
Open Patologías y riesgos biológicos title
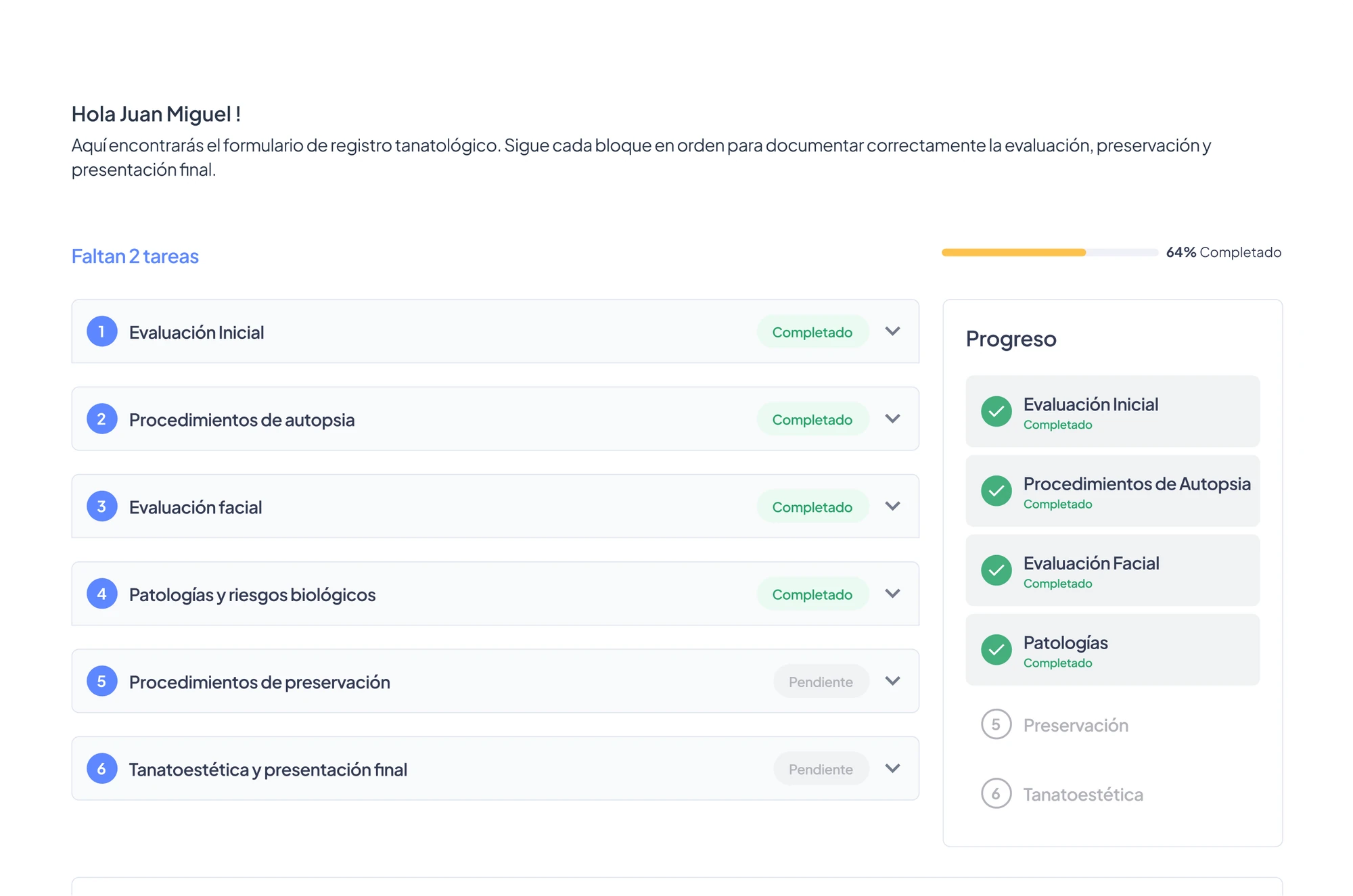[x=252, y=594]
